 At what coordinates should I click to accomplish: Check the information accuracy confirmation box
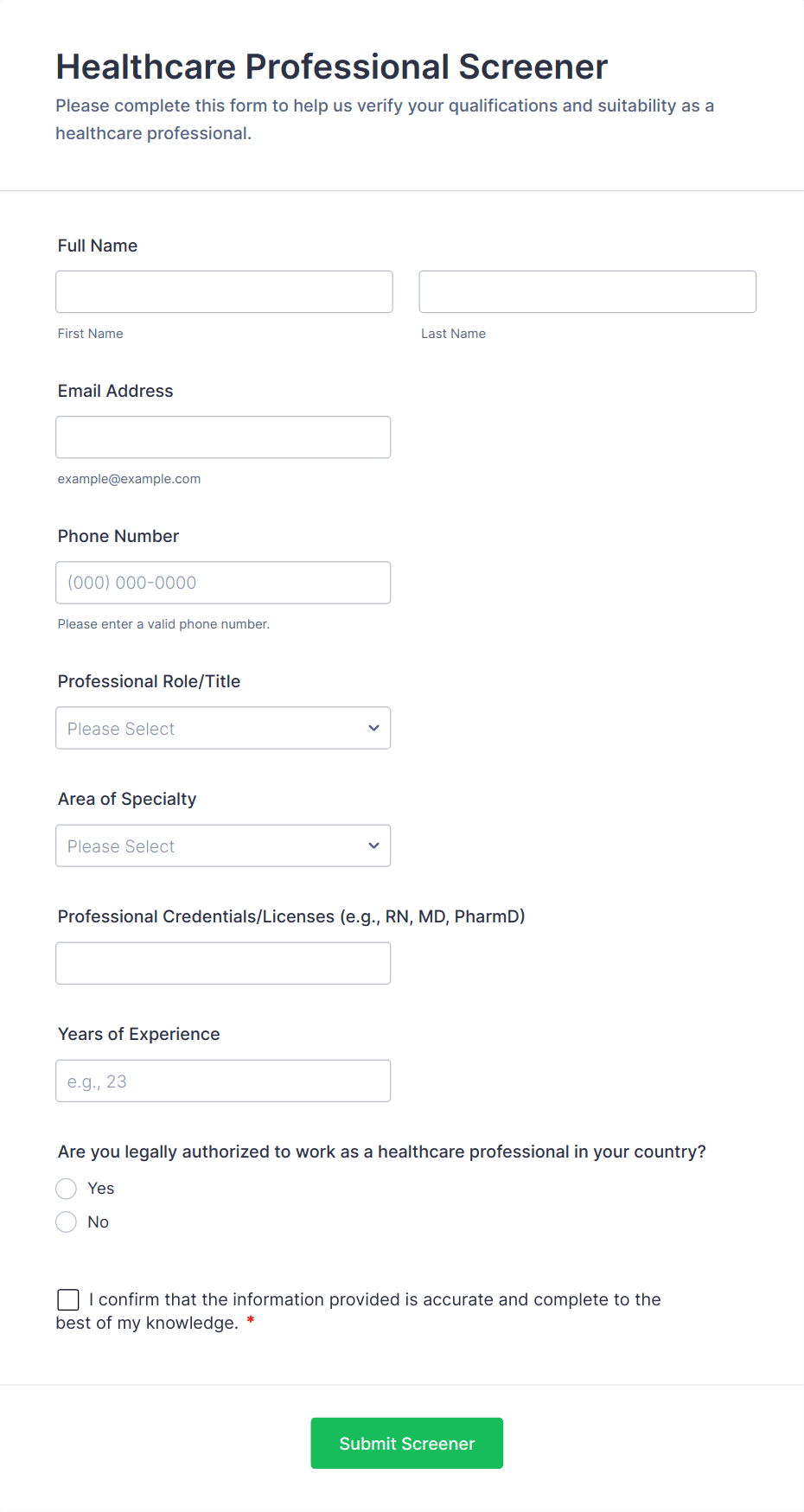(68, 1299)
